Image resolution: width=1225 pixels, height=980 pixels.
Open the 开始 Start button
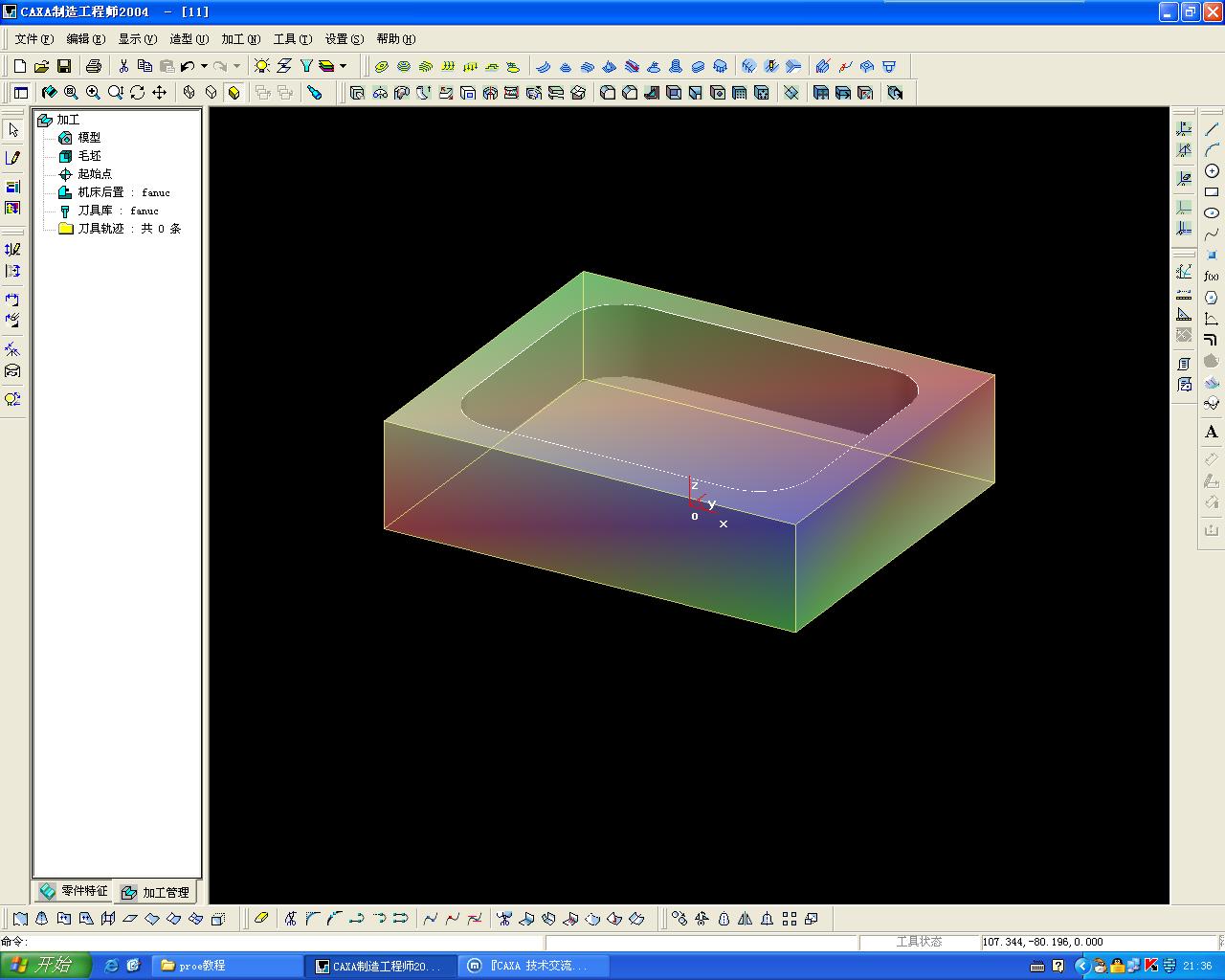pos(45,966)
